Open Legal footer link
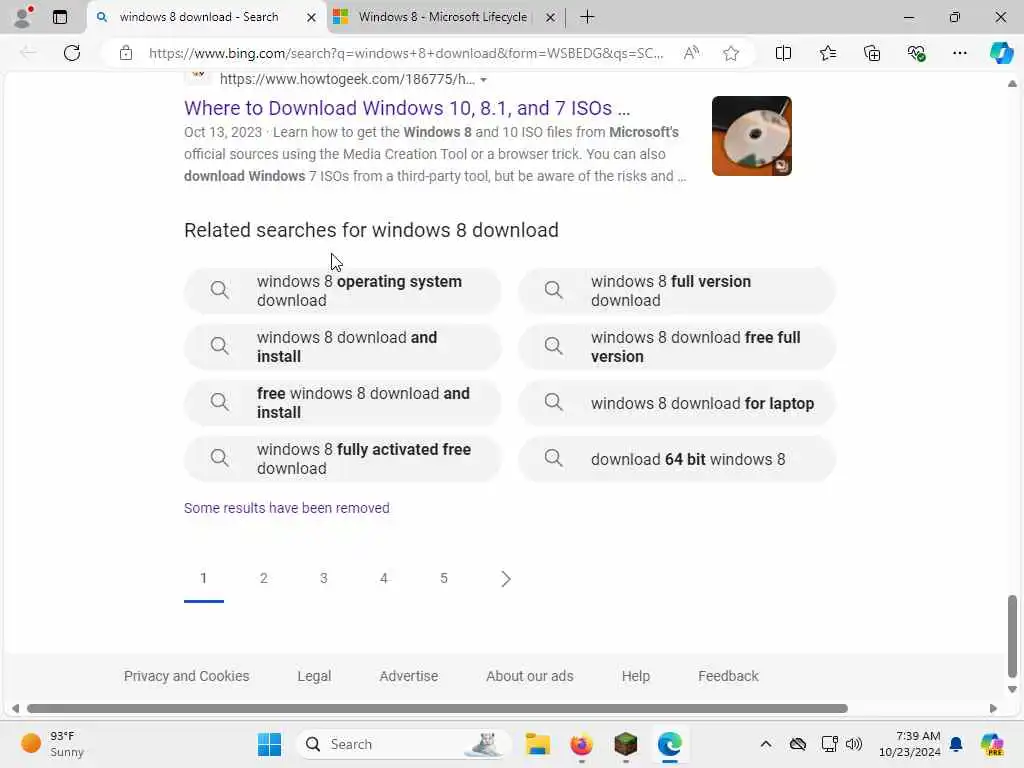The image size is (1024, 768). [x=314, y=676]
